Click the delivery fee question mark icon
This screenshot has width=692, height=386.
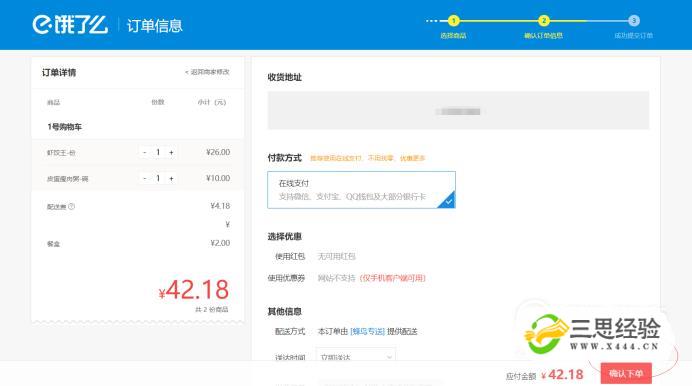71,206
